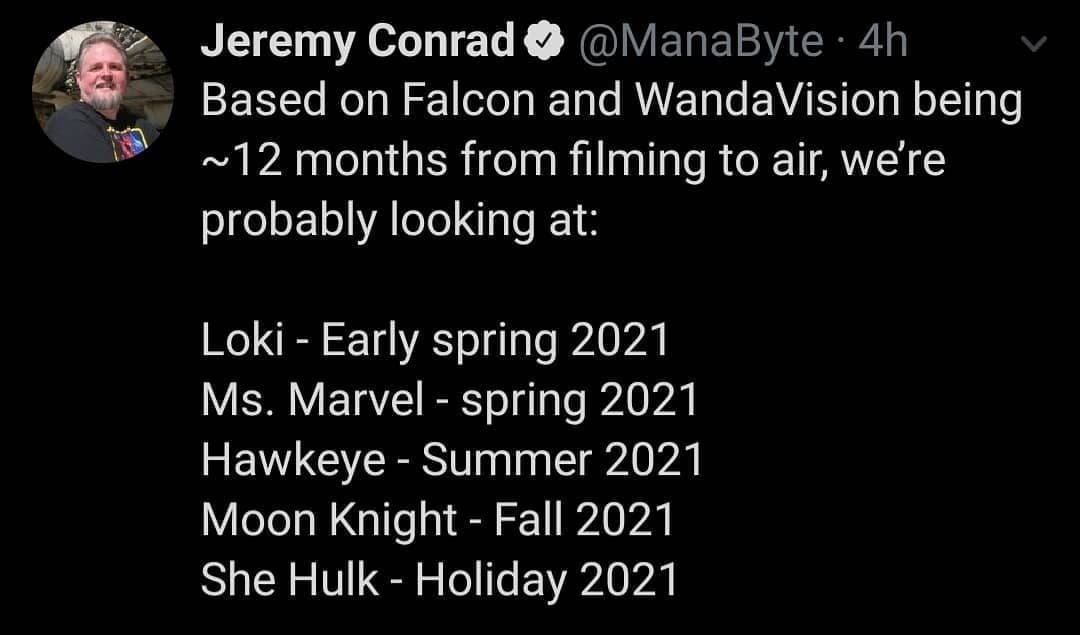Expand the tweet options chevron

tap(1034, 45)
